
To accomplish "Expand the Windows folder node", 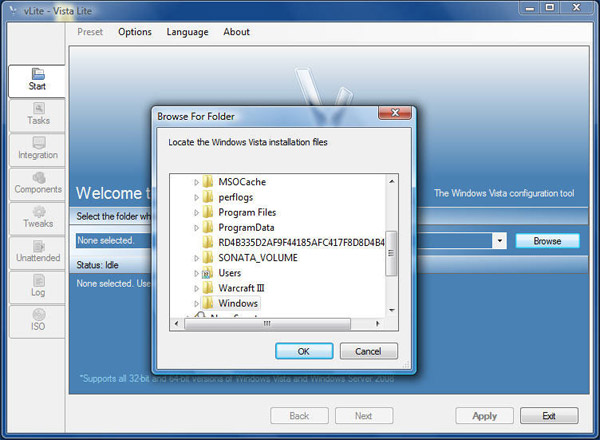I will pyautogui.click(x=196, y=303).
